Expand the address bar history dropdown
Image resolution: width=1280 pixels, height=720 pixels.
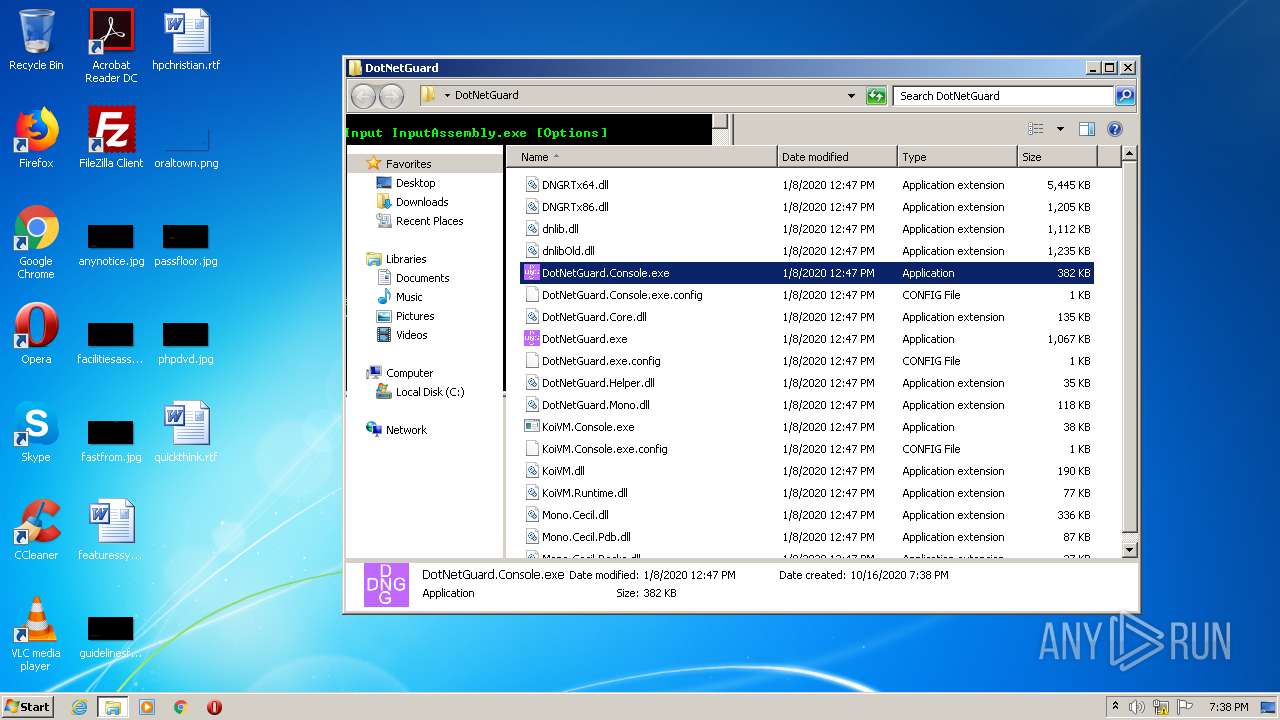(851, 96)
